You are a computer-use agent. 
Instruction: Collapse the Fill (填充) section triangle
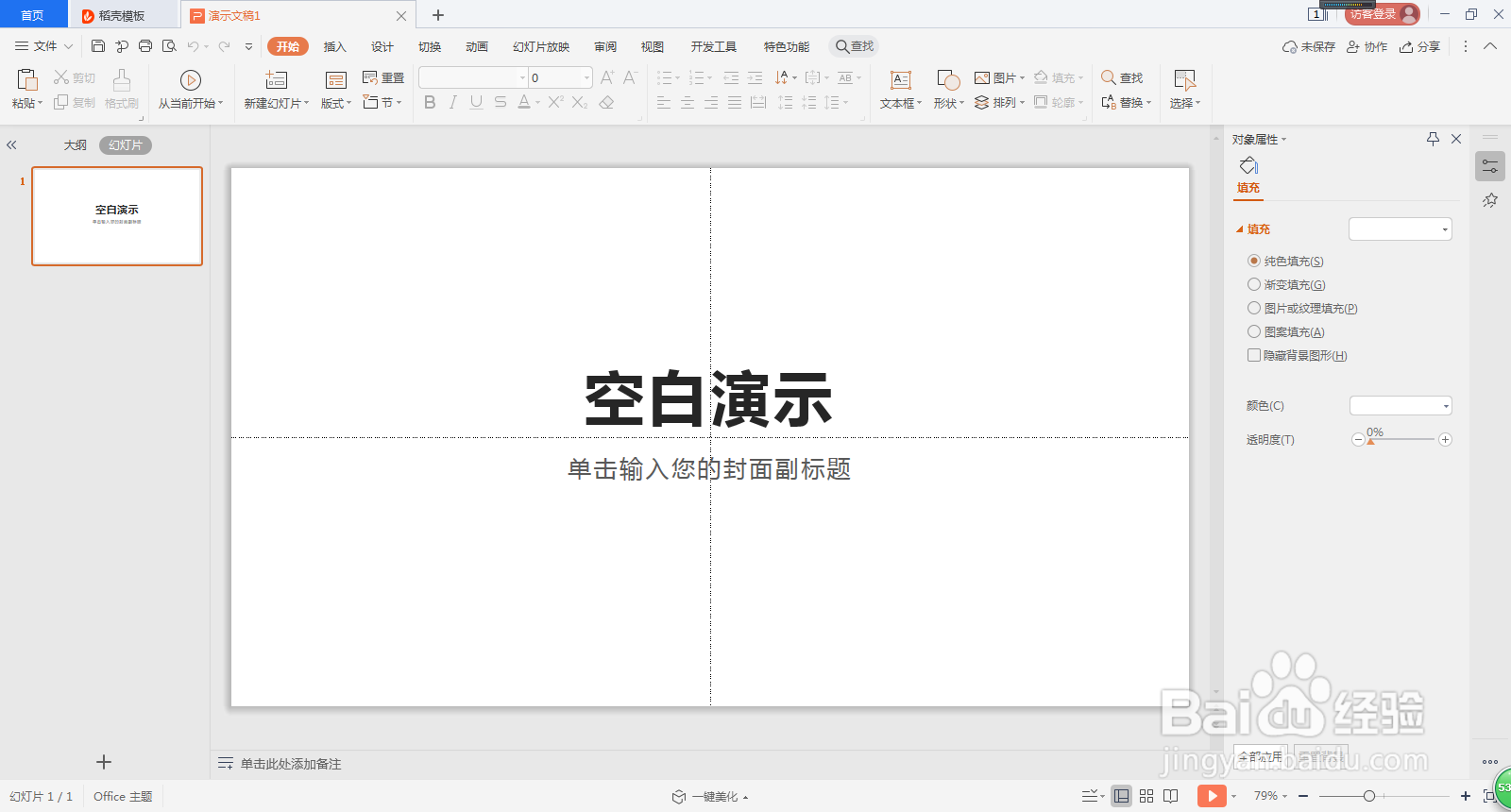[x=1240, y=229]
